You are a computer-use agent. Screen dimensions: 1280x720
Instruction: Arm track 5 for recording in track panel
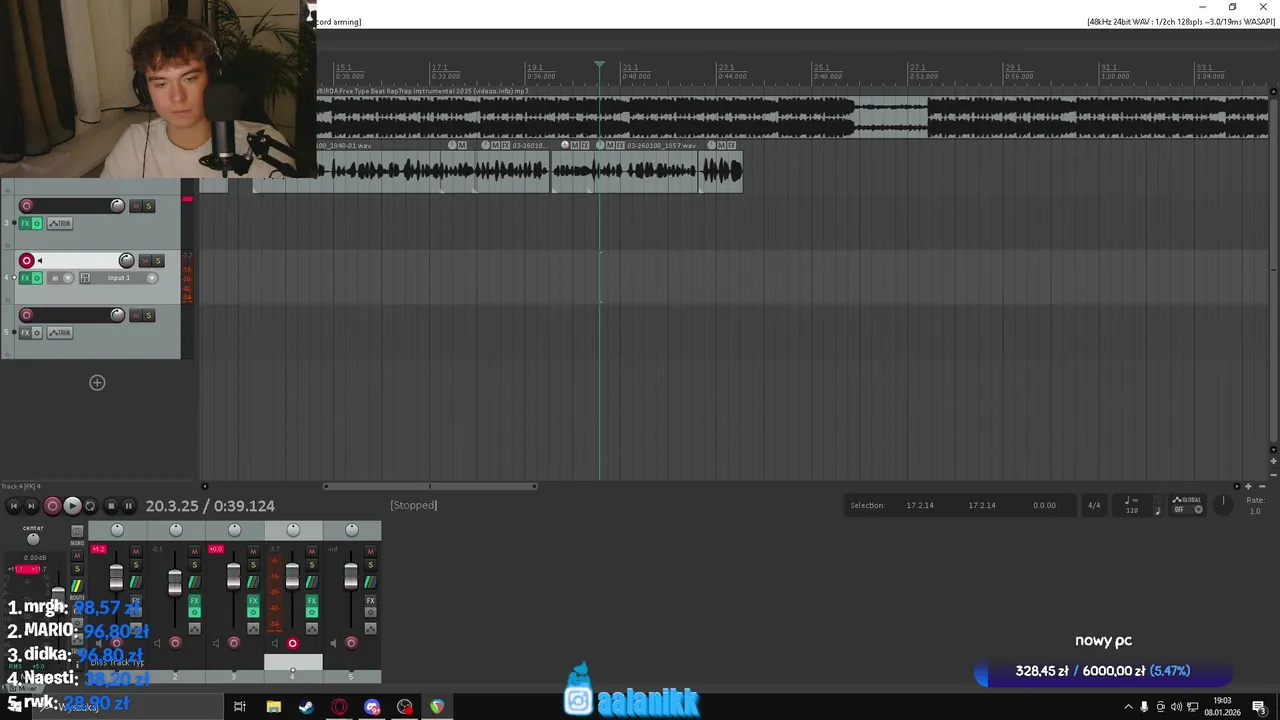(x=26, y=316)
